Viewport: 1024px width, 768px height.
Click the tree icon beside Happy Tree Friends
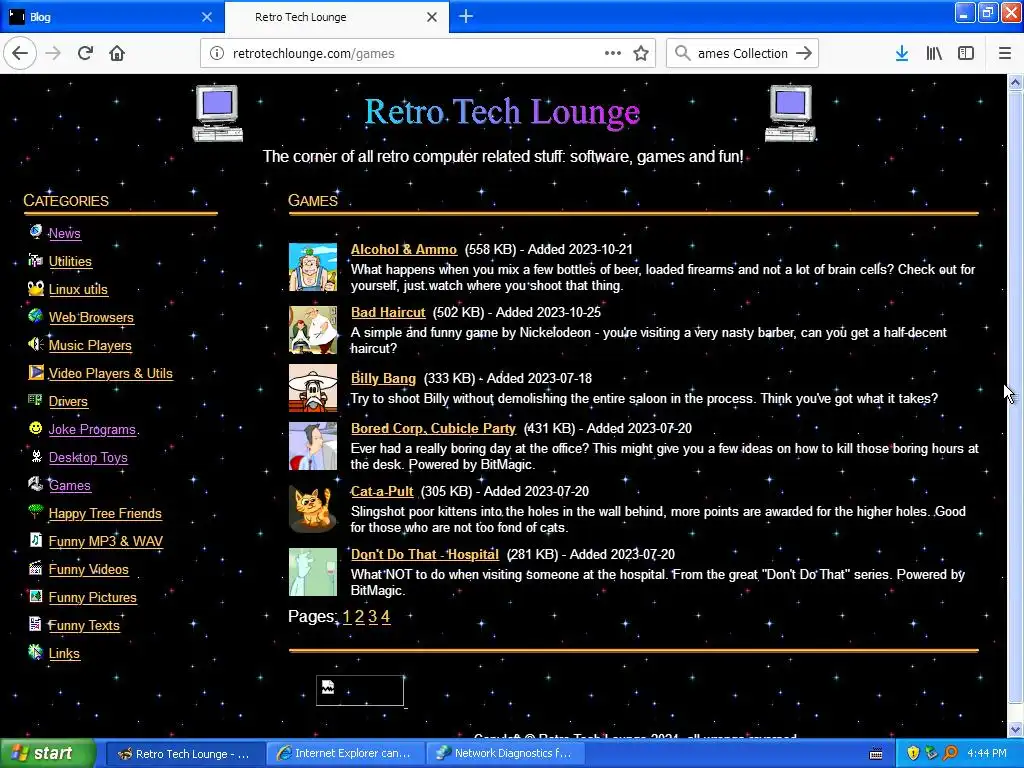point(35,511)
